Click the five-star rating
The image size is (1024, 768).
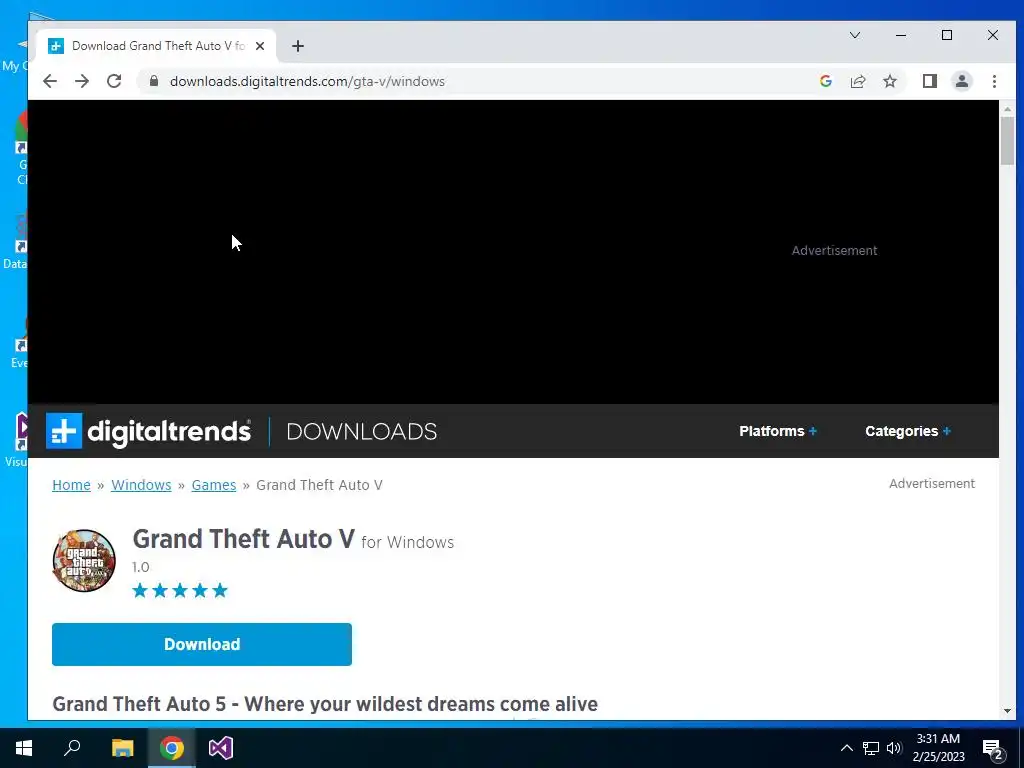point(180,590)
